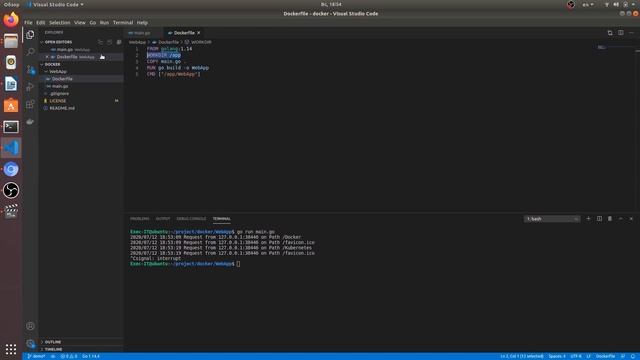Open the Help menu
Image resolution: width=640 pixels, height=360 pixels.
142,22
